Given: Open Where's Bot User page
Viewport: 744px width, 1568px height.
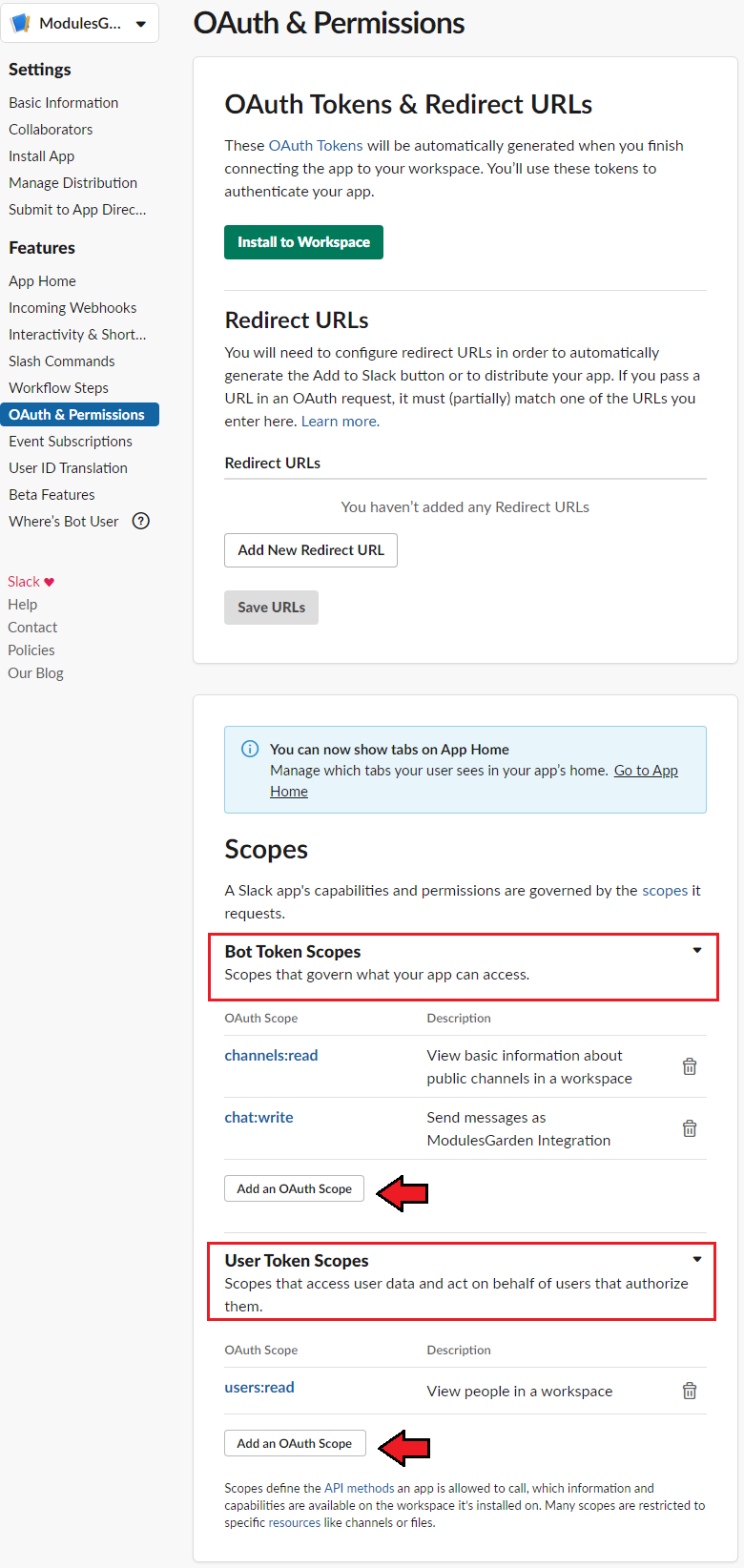Looking at the screenshot, I should point(64,521).
